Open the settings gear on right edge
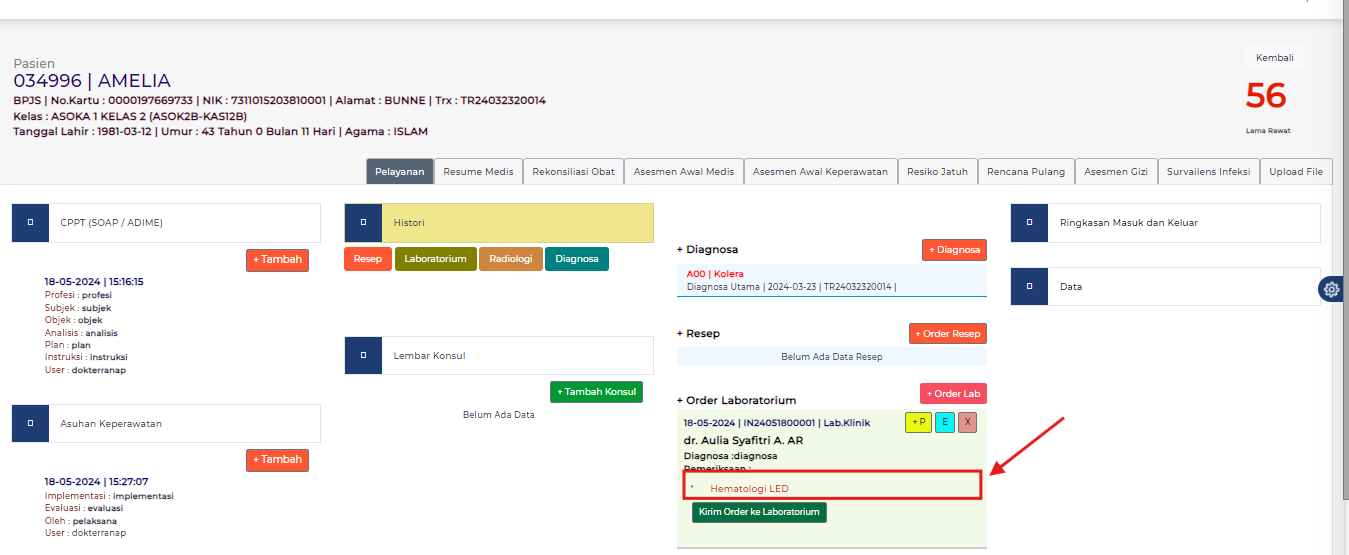The image size is (1349, 555). pos(1331,289)
